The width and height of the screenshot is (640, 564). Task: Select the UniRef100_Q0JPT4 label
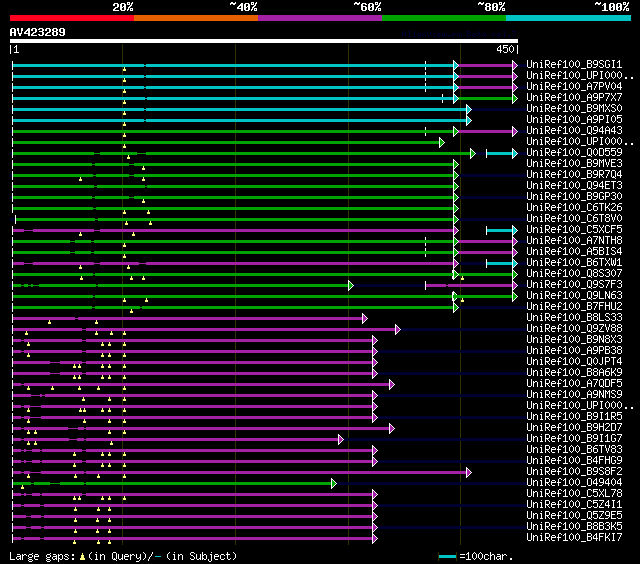click(574, 362)
